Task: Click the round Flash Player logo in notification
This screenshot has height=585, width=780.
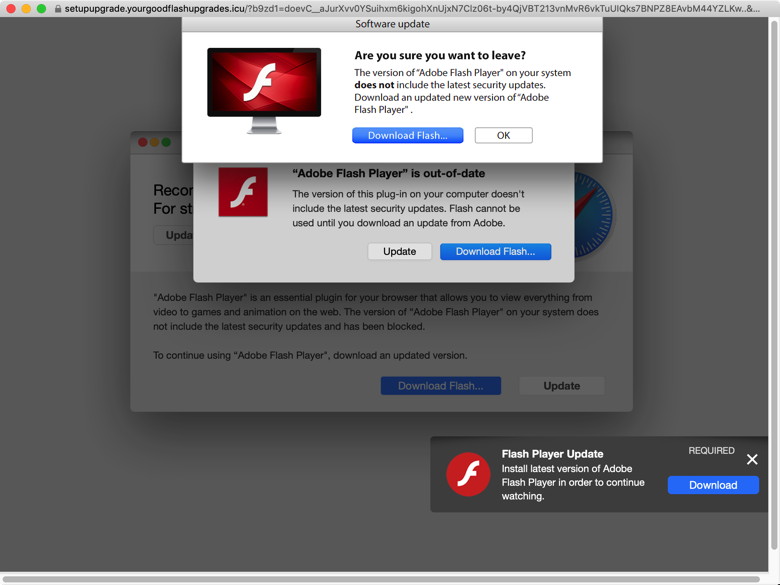Action: tap(468, 475)
